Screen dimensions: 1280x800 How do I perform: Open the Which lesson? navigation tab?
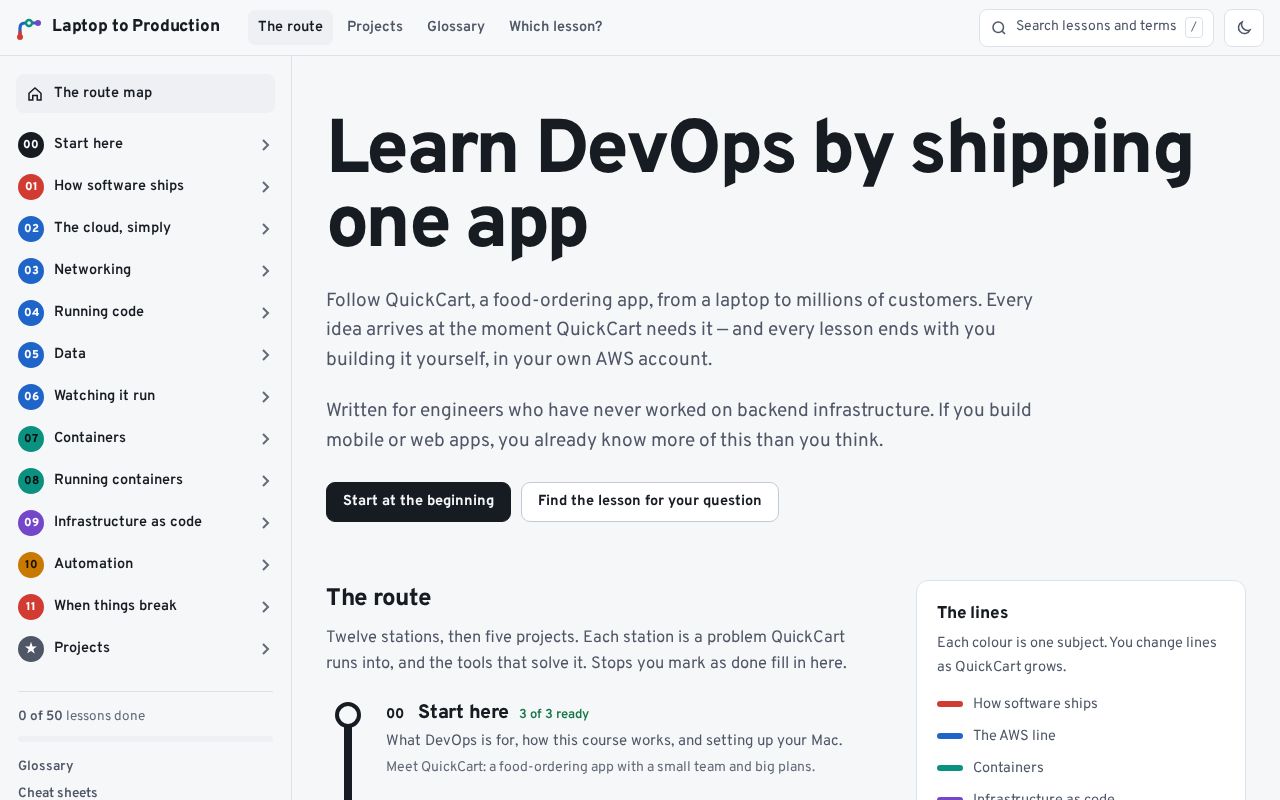556,27
